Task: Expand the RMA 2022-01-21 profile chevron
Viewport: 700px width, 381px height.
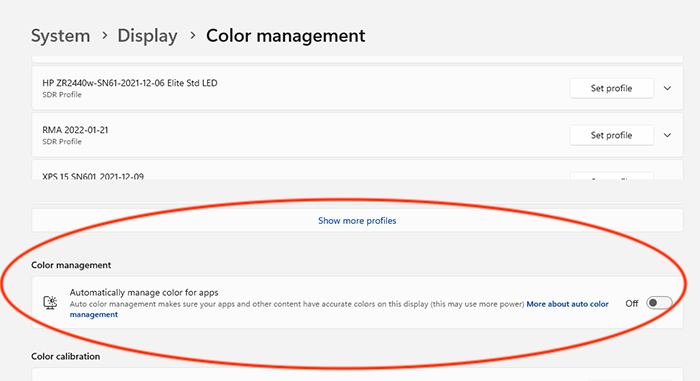Action: [x=667, y=135]
